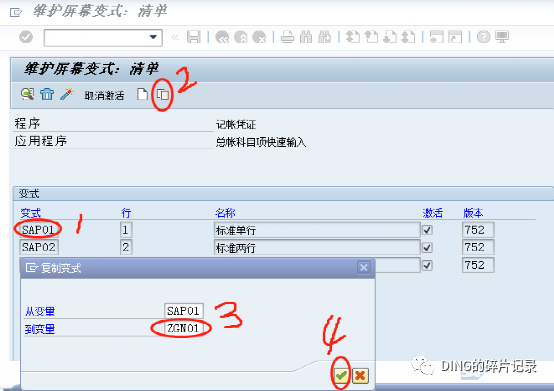This screenshot has height=391, width=554.
Task: Open the command field dropdown arrow
Action: (x=153, y=37)
